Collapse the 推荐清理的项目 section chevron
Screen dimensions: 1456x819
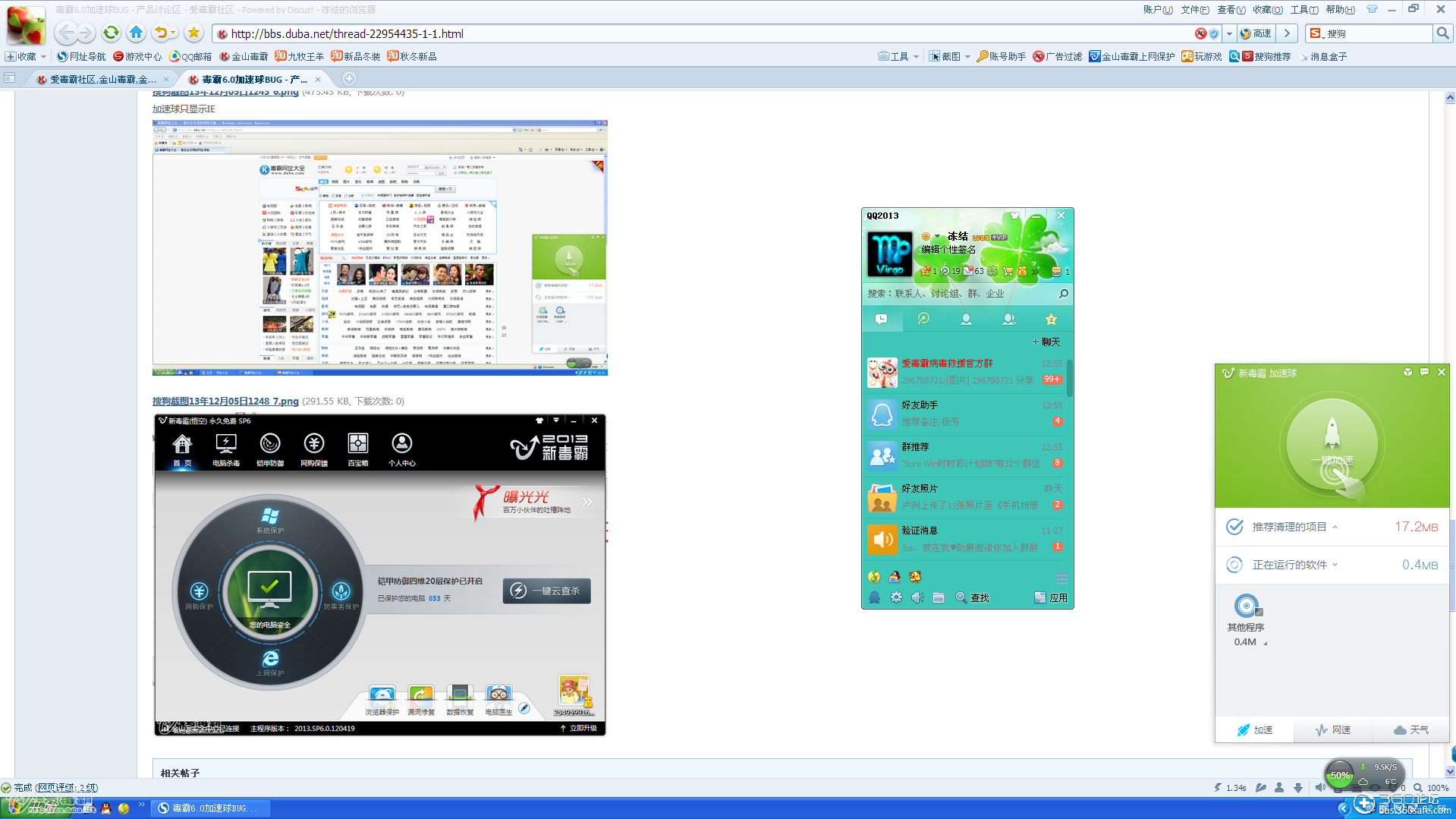click(x=1335, y=526)
